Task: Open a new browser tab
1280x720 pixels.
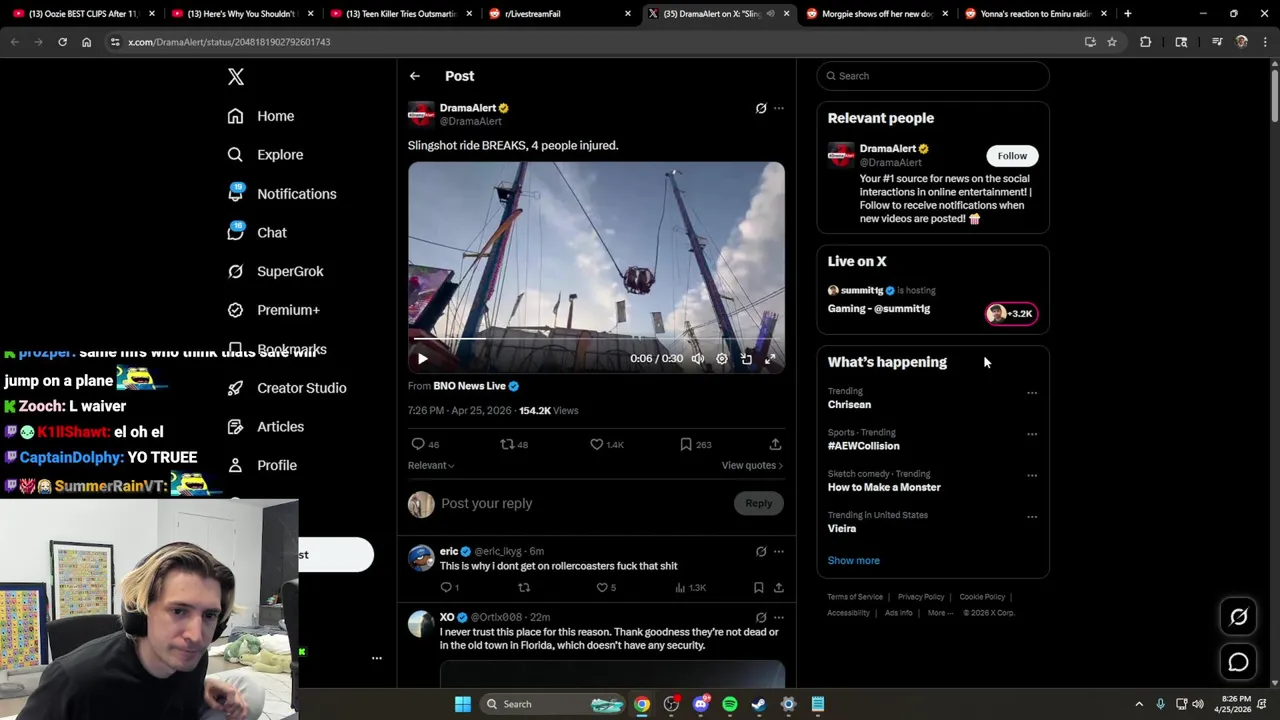Action: click(1127, 14)
